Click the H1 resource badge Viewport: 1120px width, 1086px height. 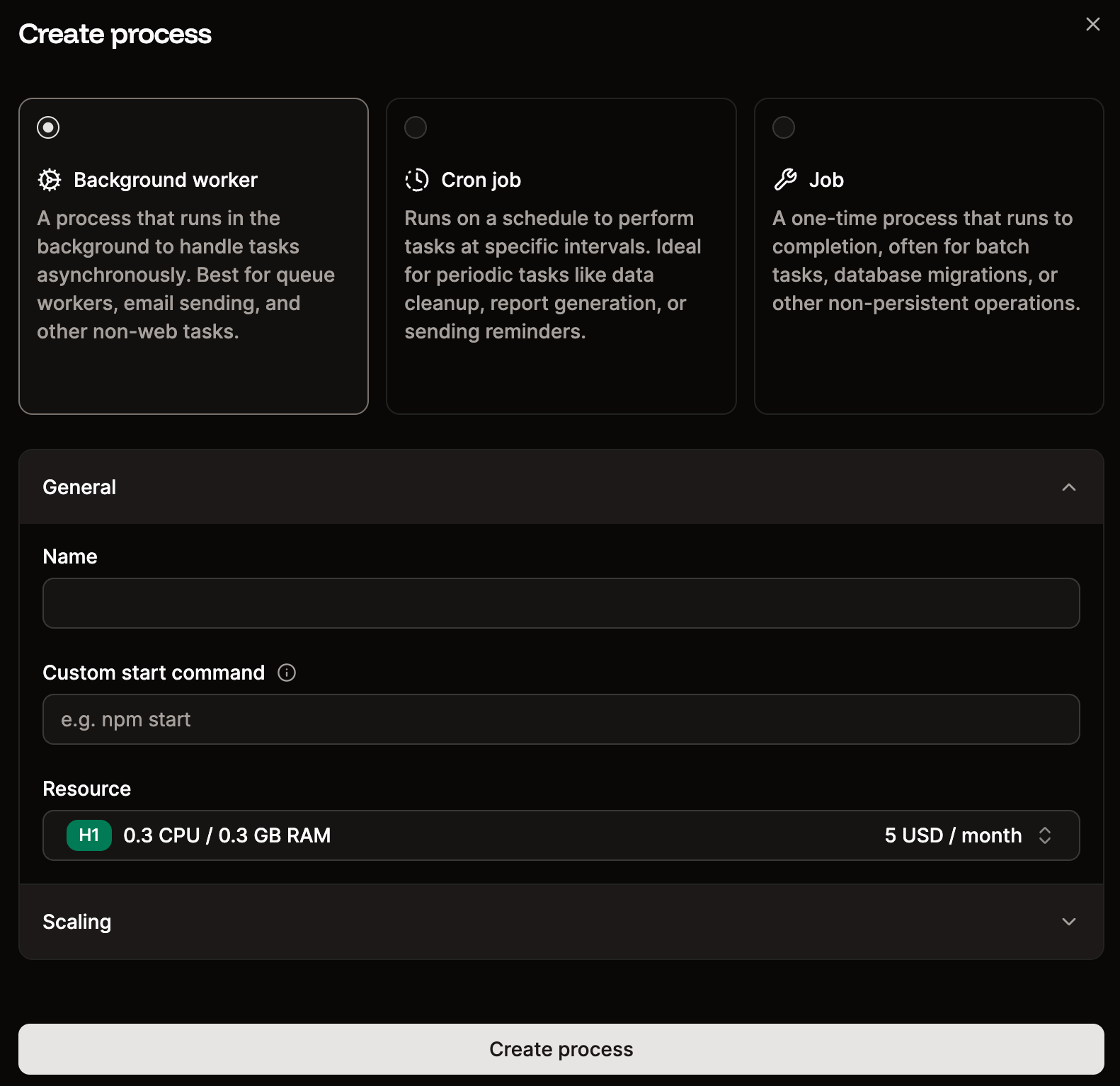[89, 835]
